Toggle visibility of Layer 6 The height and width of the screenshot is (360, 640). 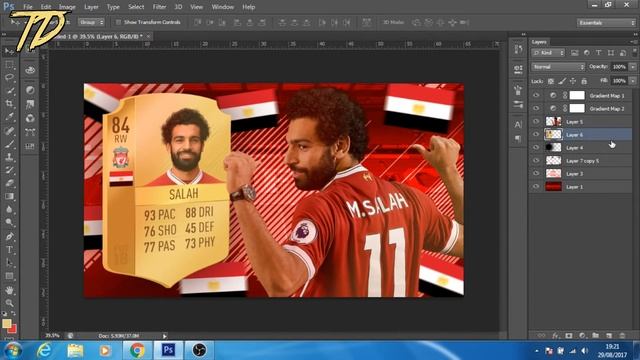[536, 134]
